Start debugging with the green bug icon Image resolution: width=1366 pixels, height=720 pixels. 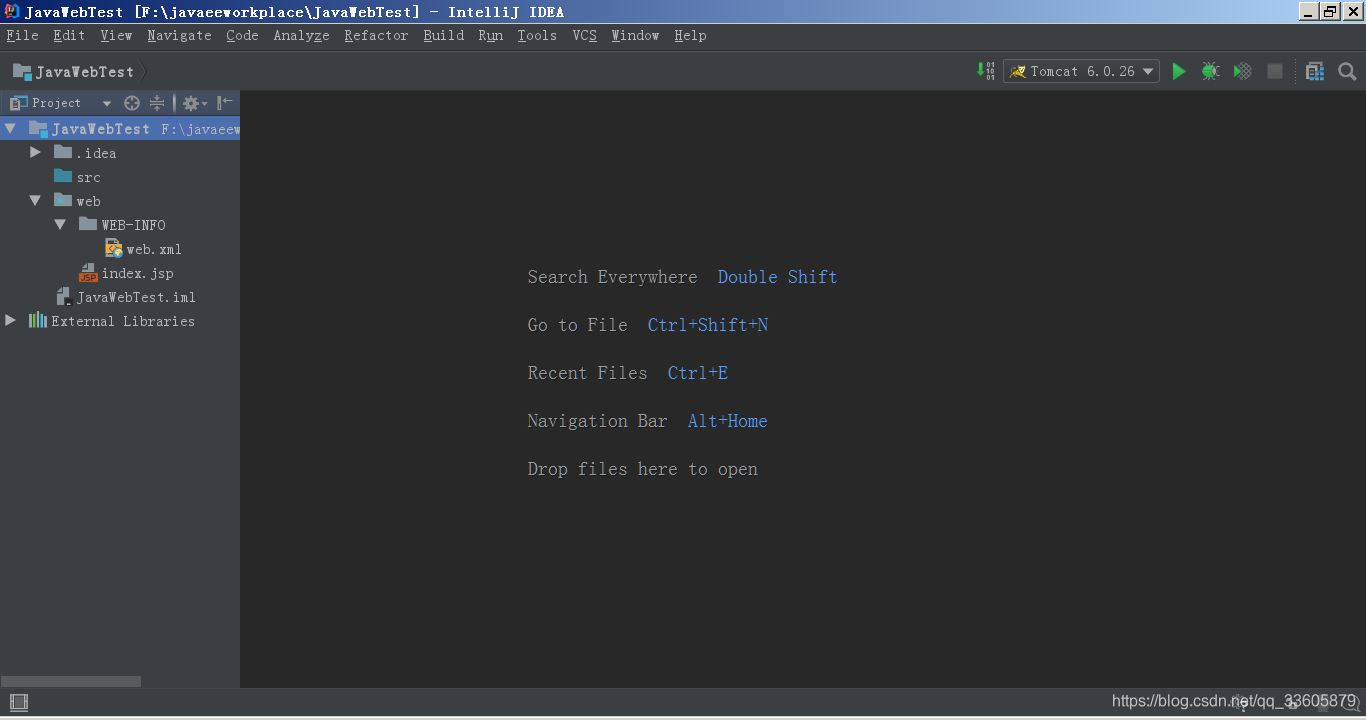click(1210, 71)
